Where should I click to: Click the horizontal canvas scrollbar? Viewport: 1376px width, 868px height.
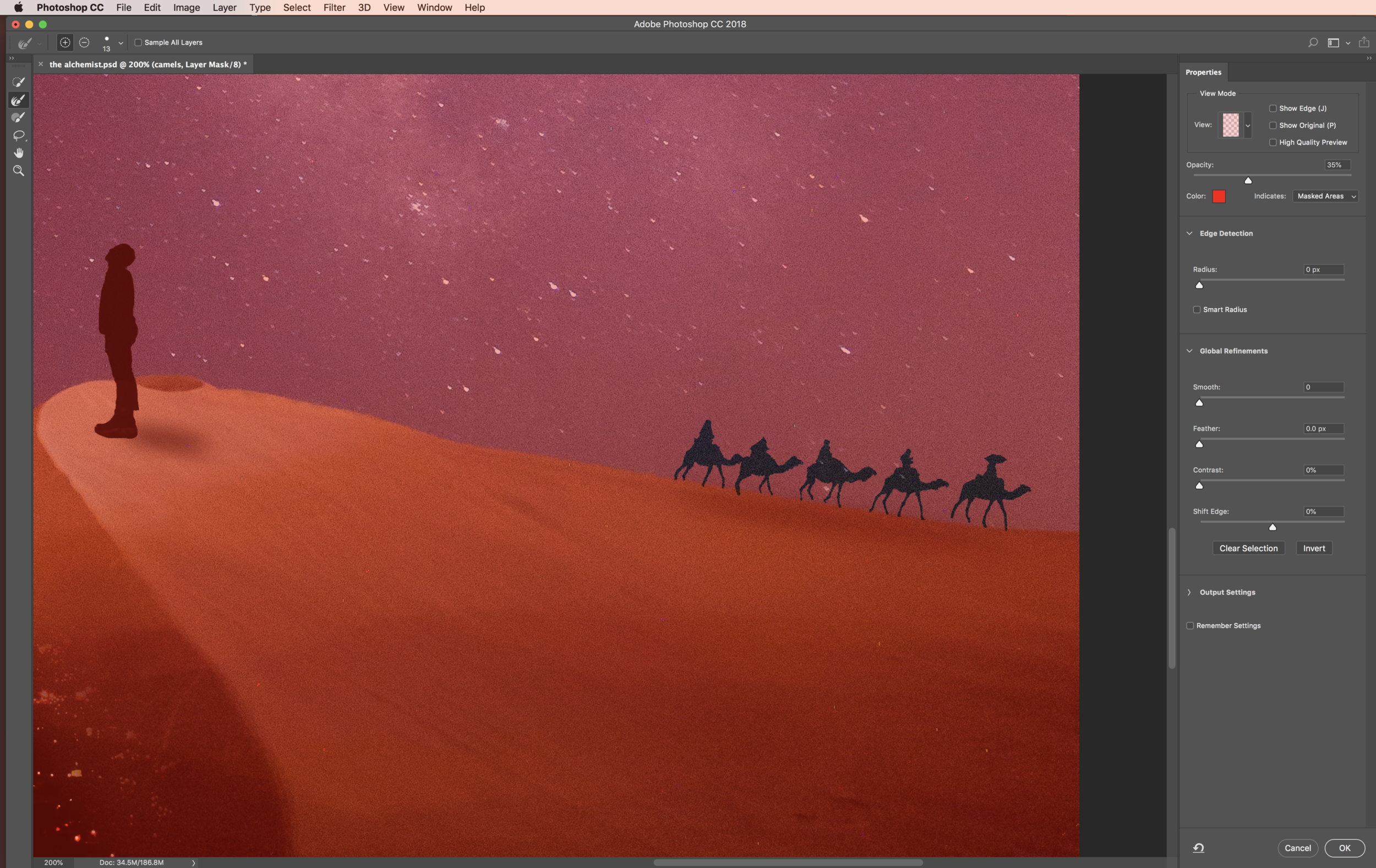click(x=788, y=862)
